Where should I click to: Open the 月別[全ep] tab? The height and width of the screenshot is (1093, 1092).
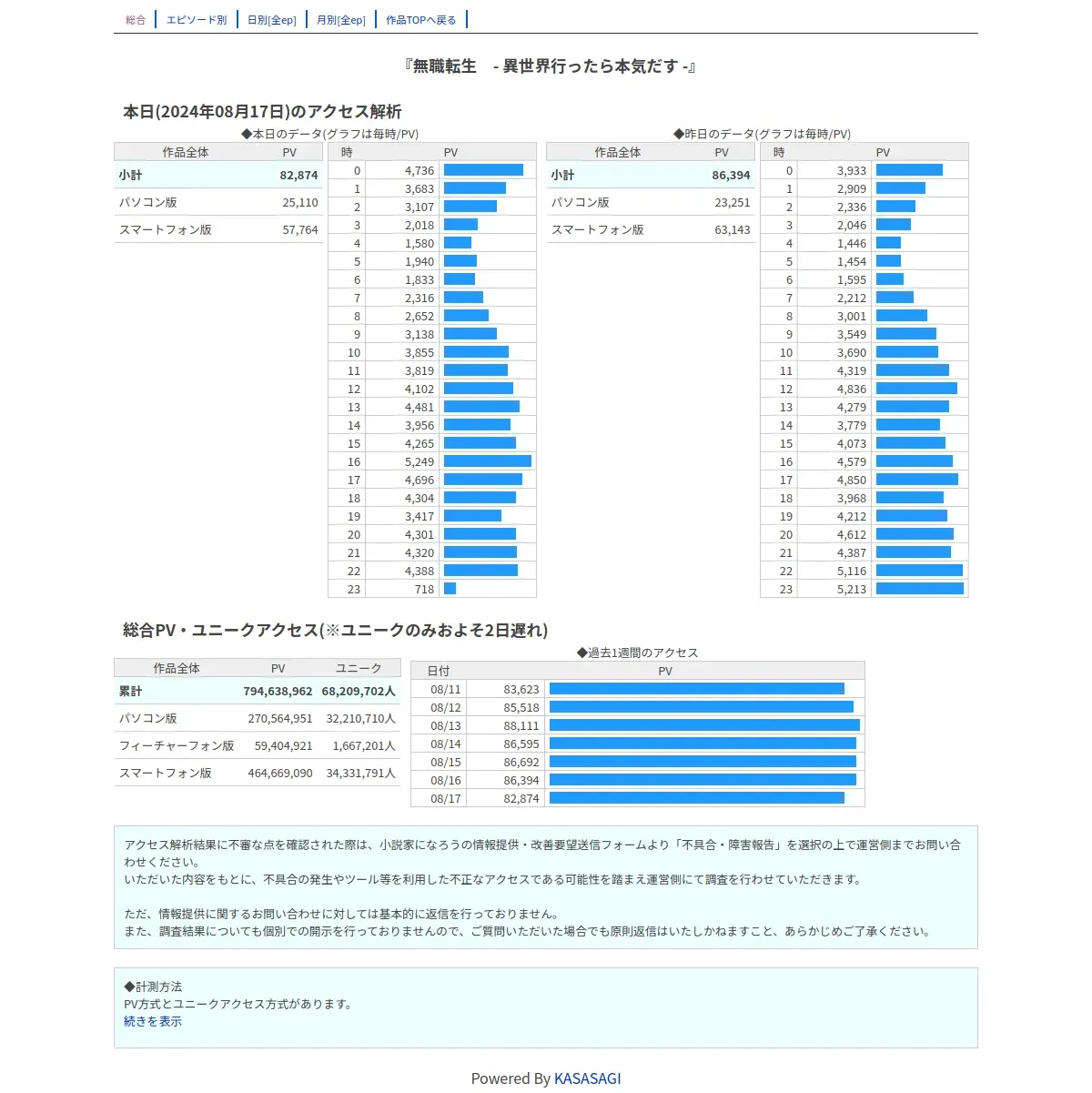[x=341, y=20]
